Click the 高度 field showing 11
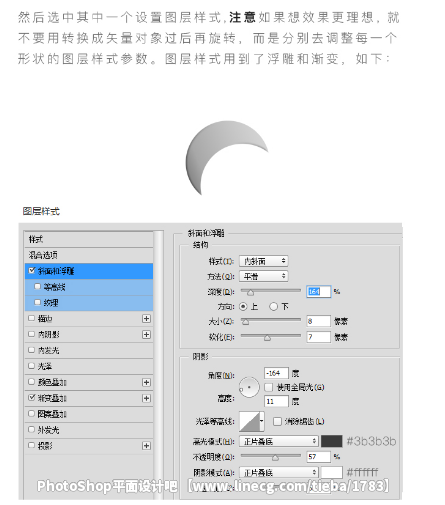 276,401
